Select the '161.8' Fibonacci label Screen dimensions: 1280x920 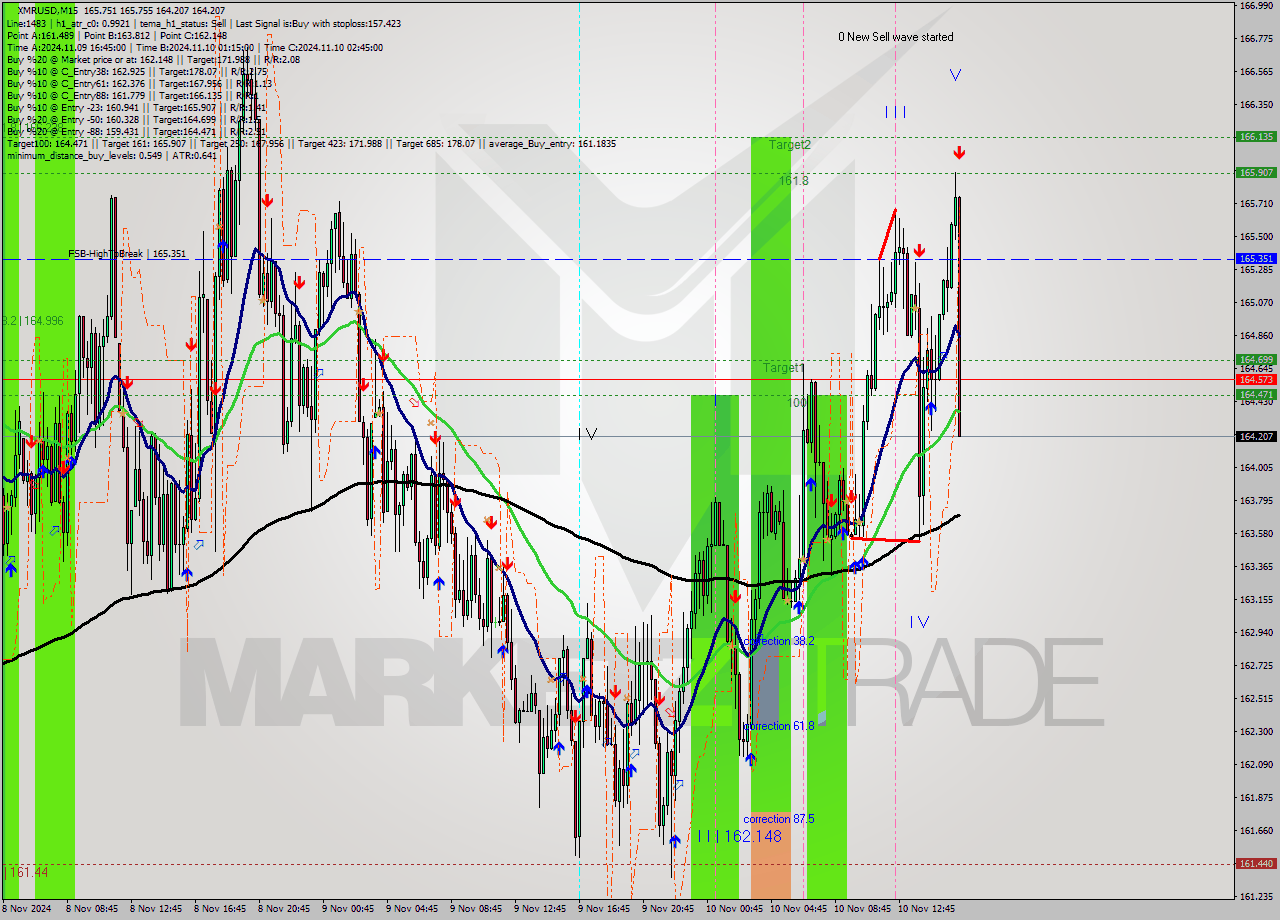794,181
